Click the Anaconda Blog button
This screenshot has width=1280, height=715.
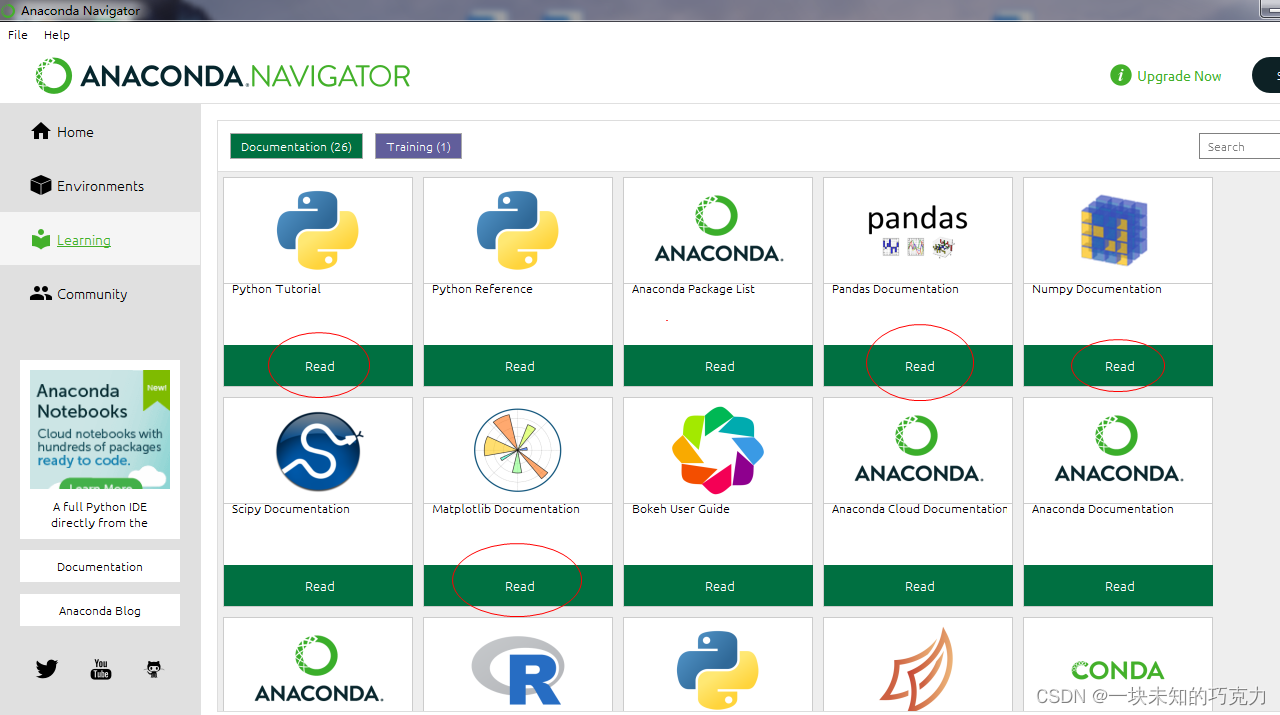point(100,610)
